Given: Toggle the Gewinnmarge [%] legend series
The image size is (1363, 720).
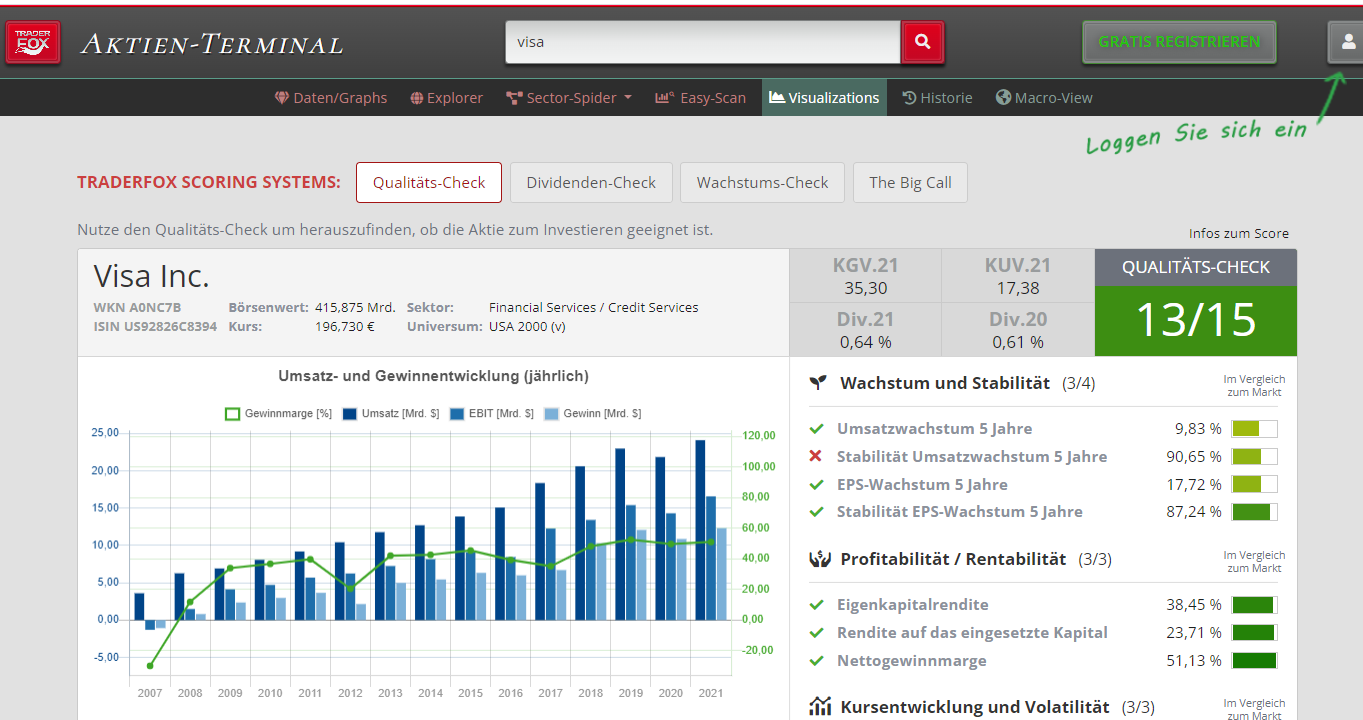Looking at the screenshot, I should pyautogui.click(x=278, y=413).
